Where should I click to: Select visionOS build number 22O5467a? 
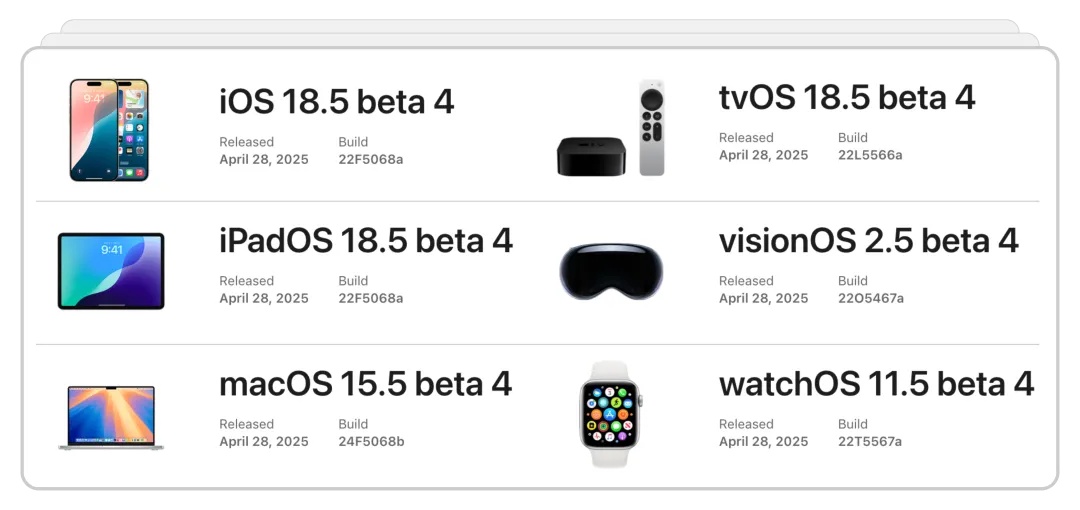[x=871, y=298]
